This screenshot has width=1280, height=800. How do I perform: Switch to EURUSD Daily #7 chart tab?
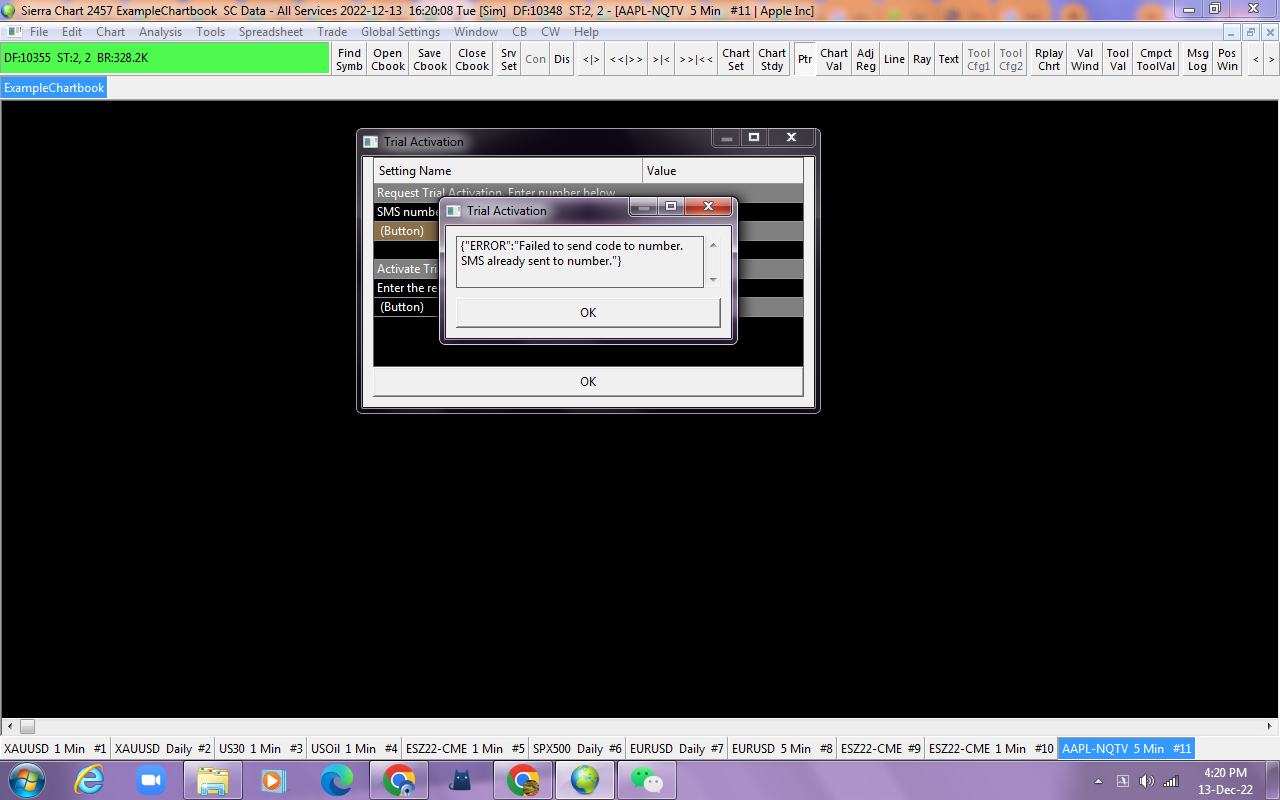(x=678, y=748)
